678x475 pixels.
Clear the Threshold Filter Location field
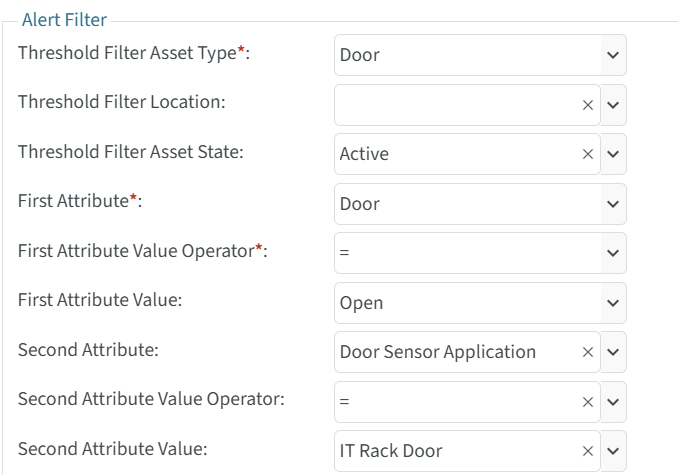(588, 105)
